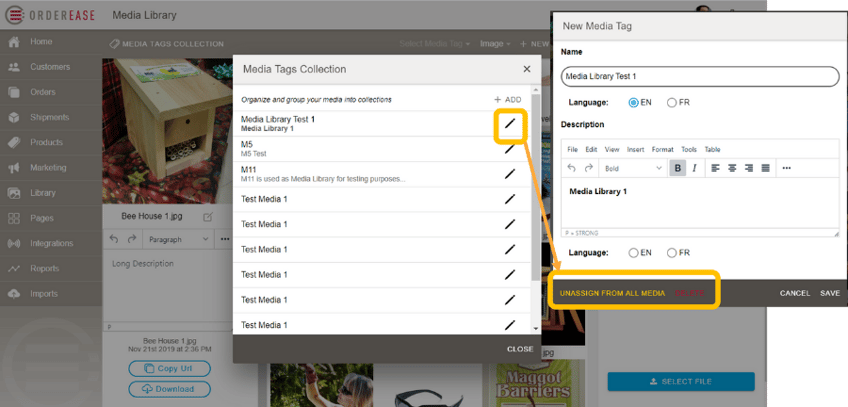Image resolution: width=848 pixels, height=407 pixels.
Task: Edit the Media Library Test 1 tag
Action: click(510, 123)
